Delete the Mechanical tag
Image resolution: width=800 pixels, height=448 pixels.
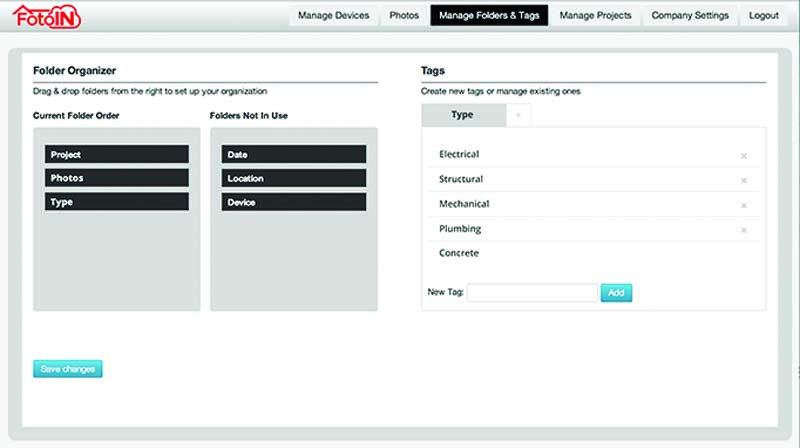coord(743,206)
